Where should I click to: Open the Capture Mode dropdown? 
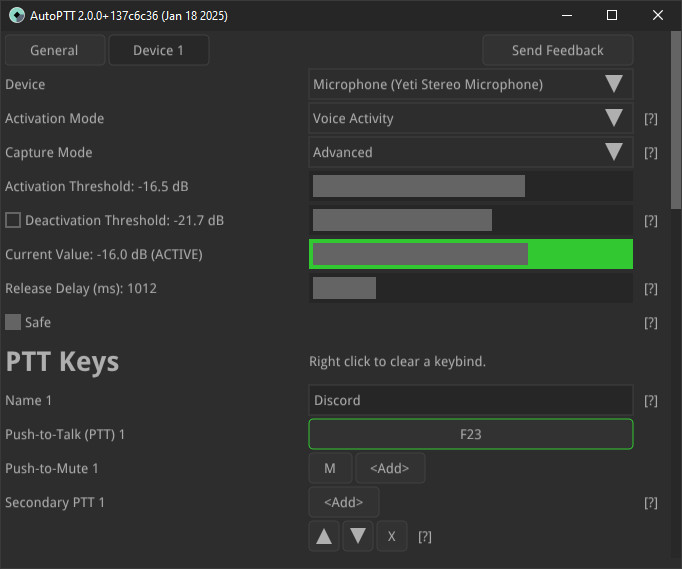click(x=471, y=153)
